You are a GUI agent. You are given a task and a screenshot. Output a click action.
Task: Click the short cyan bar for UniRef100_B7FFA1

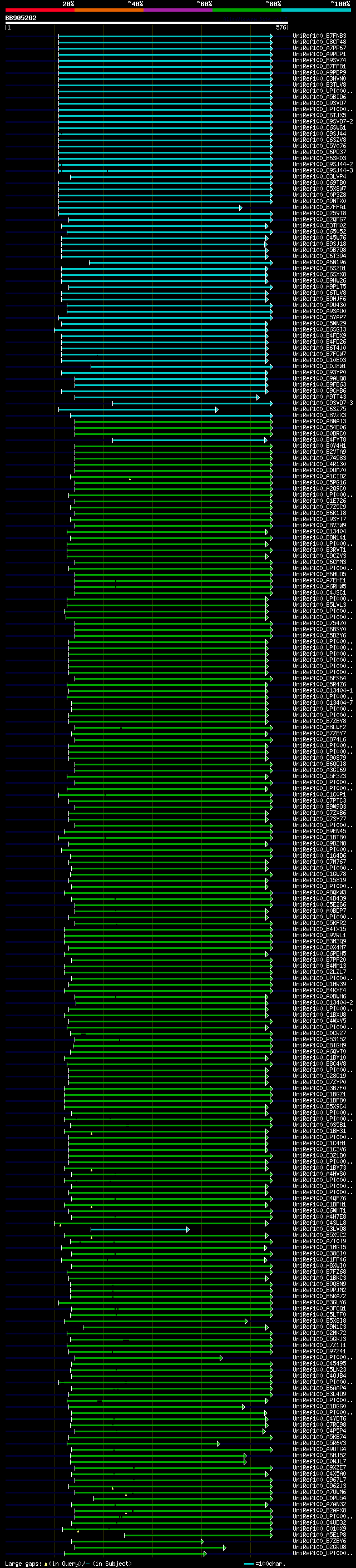coord(150,207)
